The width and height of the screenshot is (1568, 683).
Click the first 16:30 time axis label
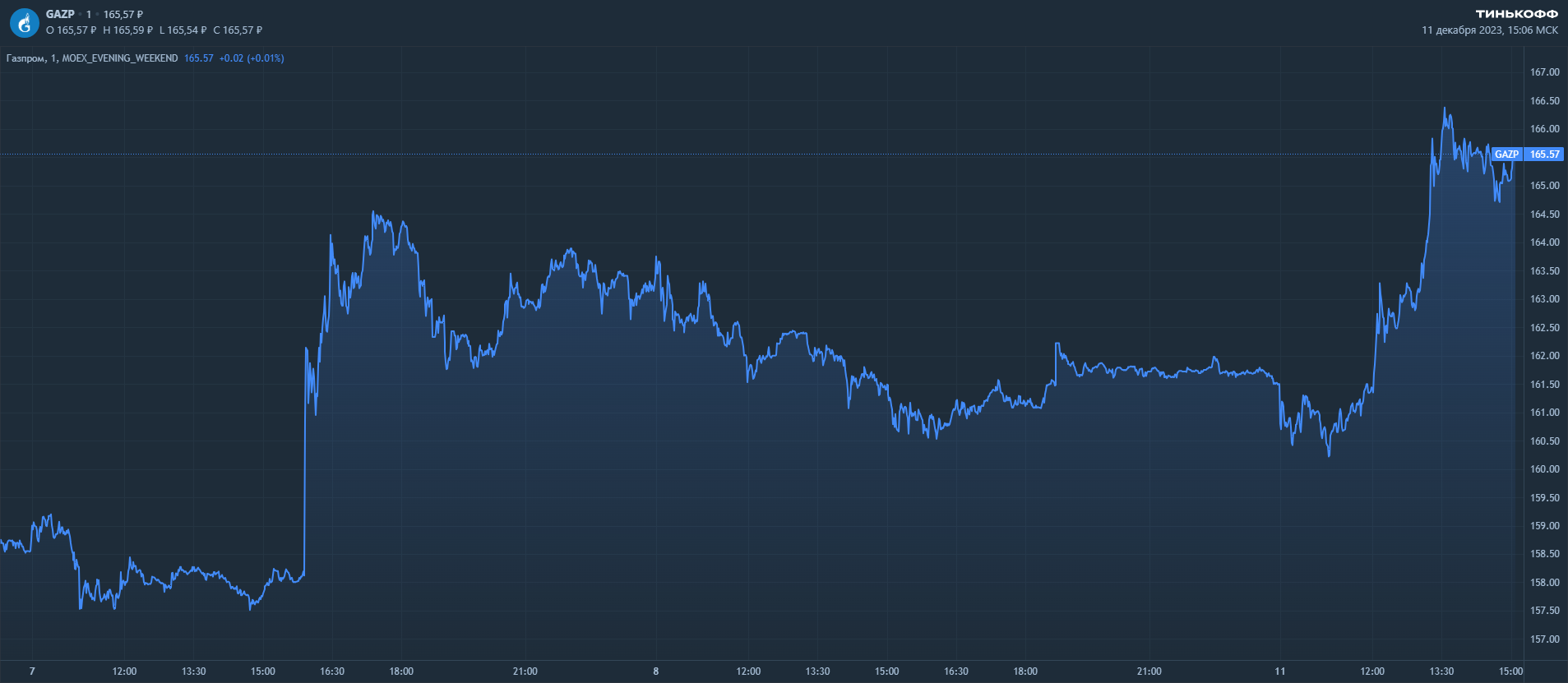[x=332, y=671]
